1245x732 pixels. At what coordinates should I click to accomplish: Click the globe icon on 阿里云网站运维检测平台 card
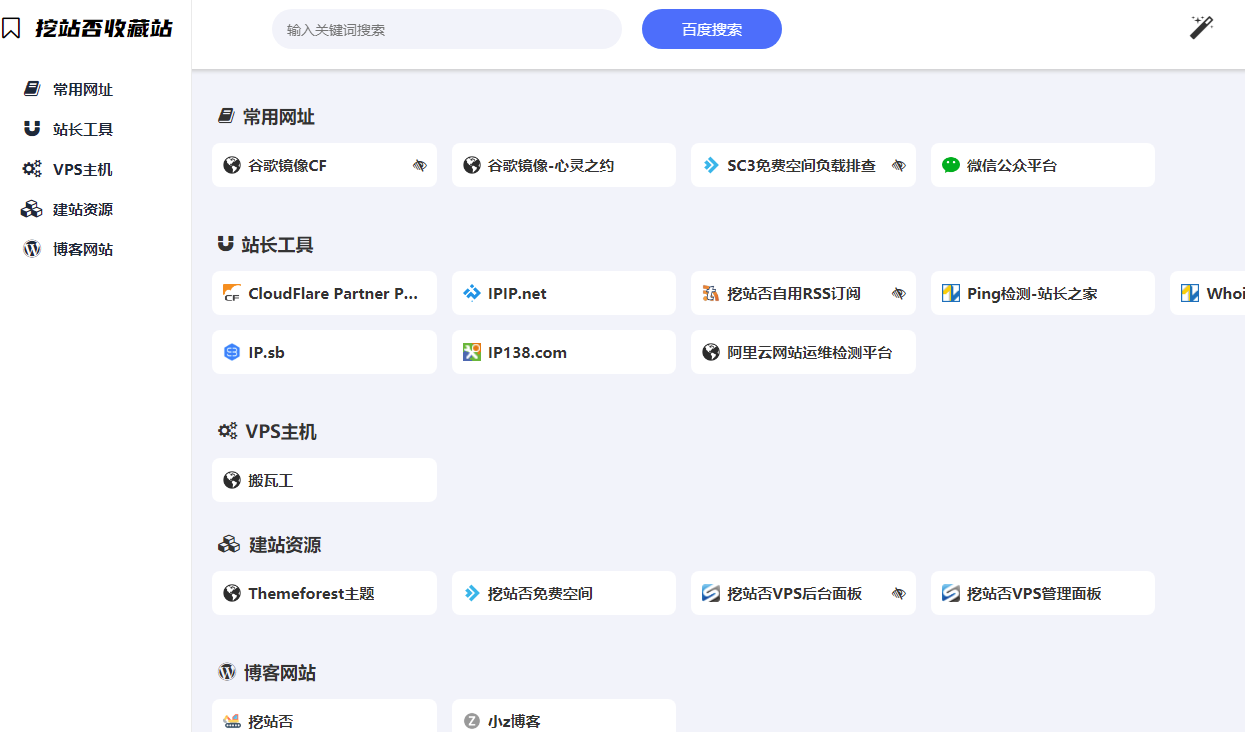[711, 352]
